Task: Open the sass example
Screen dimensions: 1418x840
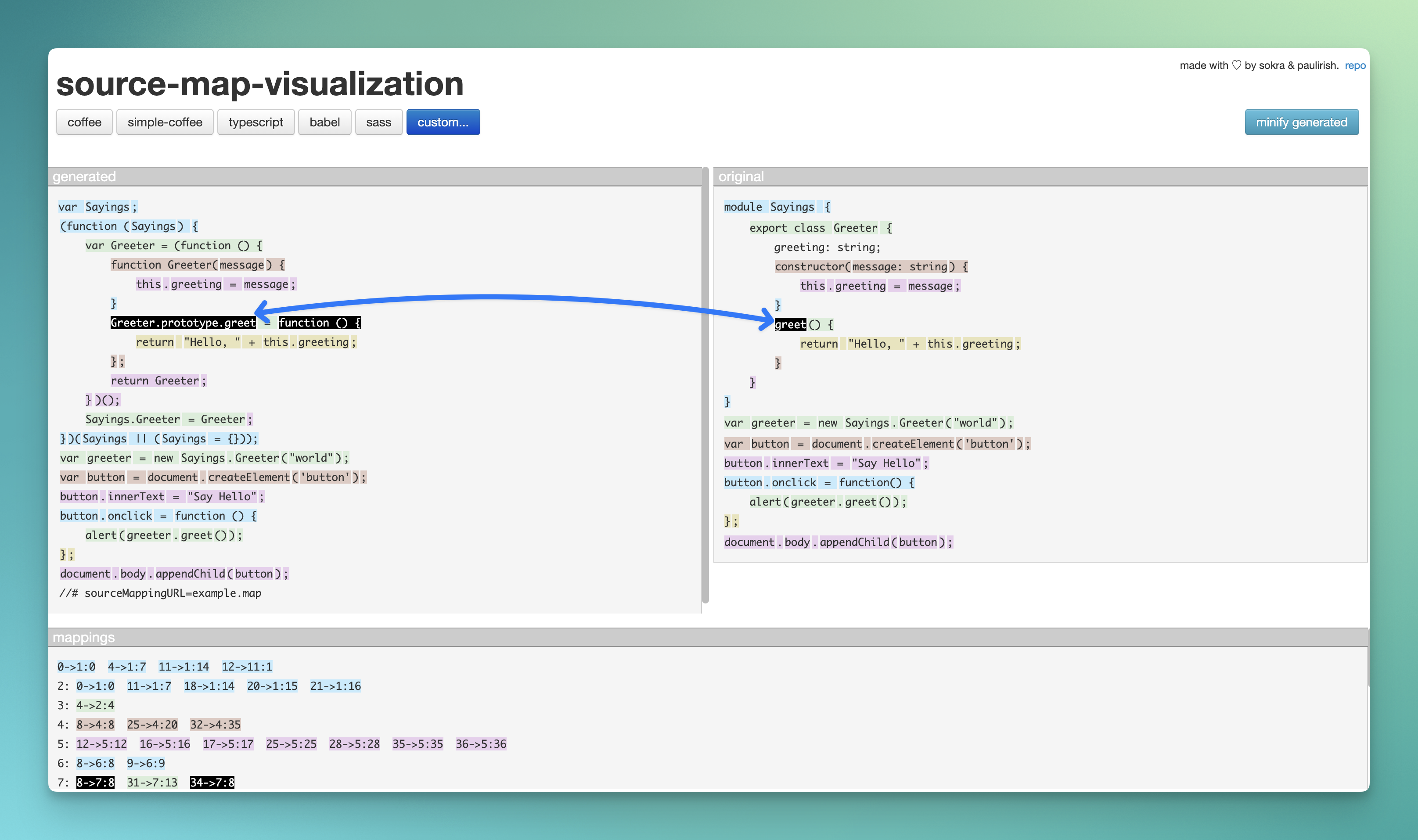Action: point(378,122)
